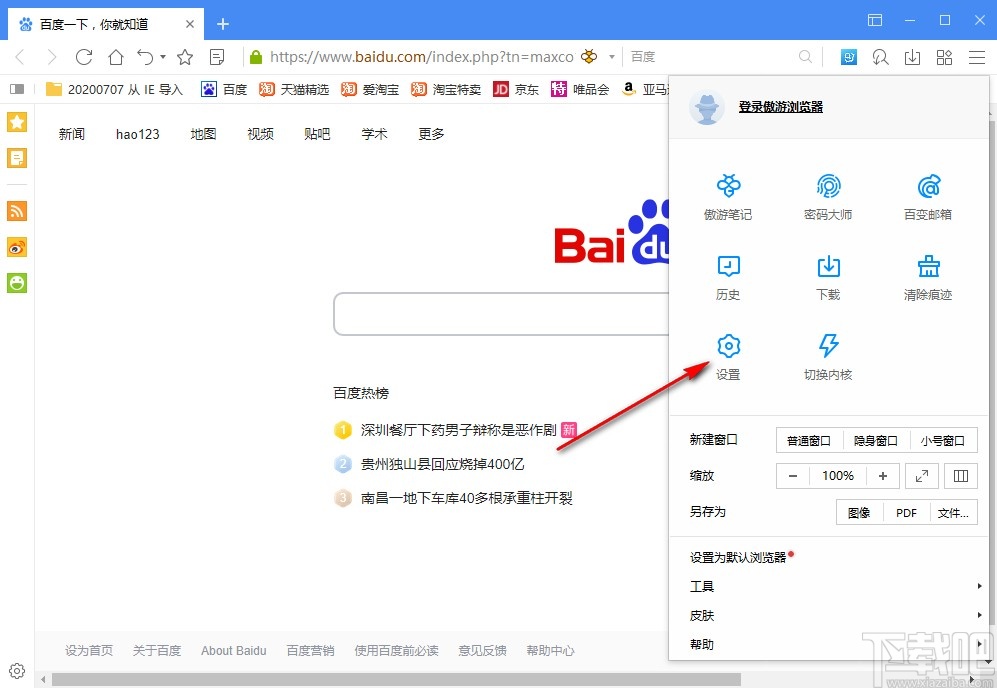Decrease zoom with minus button
This screenshot has width=997, height=688.
tap(793, 476)
